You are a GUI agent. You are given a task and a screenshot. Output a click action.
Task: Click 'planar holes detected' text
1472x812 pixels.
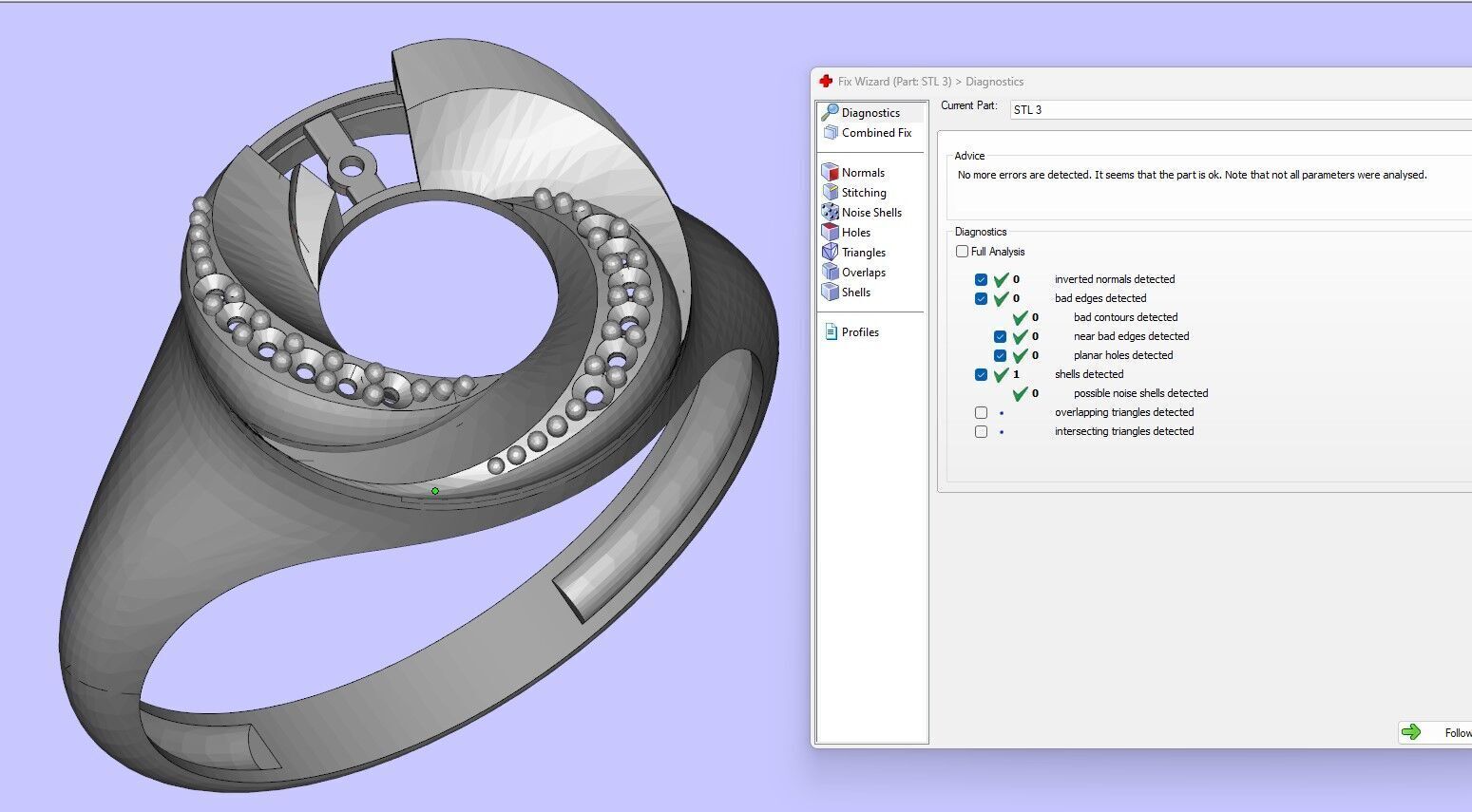(1123, 355)
